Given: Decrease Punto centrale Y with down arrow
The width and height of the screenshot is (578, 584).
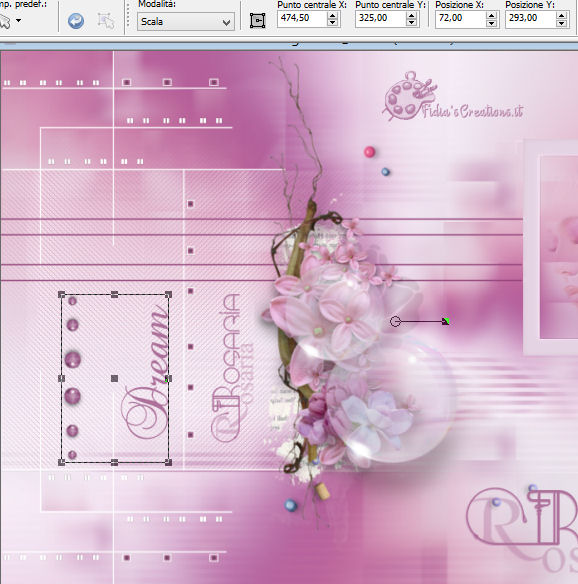Looking at the screenshot, I should (412, 22).
